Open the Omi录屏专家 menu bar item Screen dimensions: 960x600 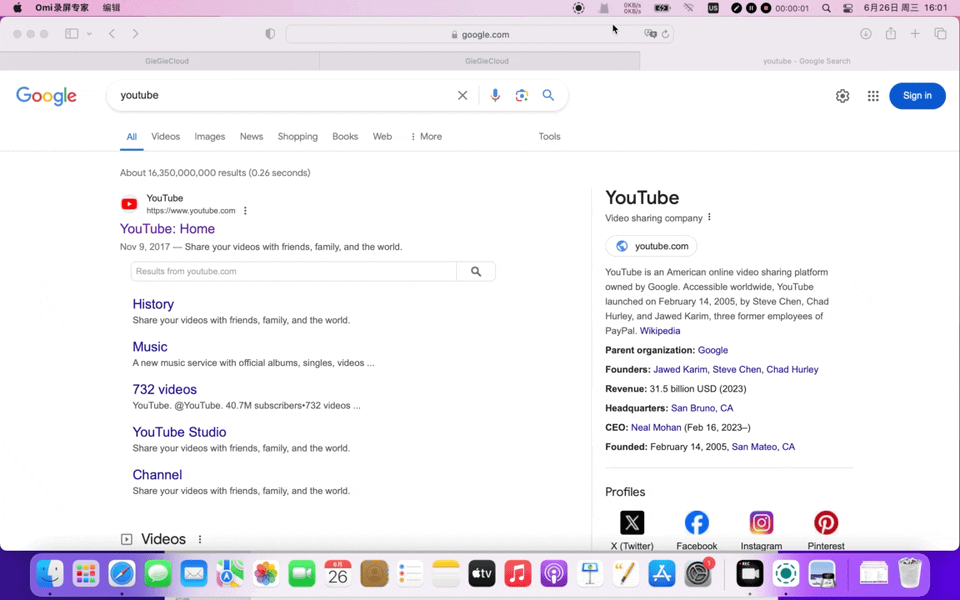point(62,8)
